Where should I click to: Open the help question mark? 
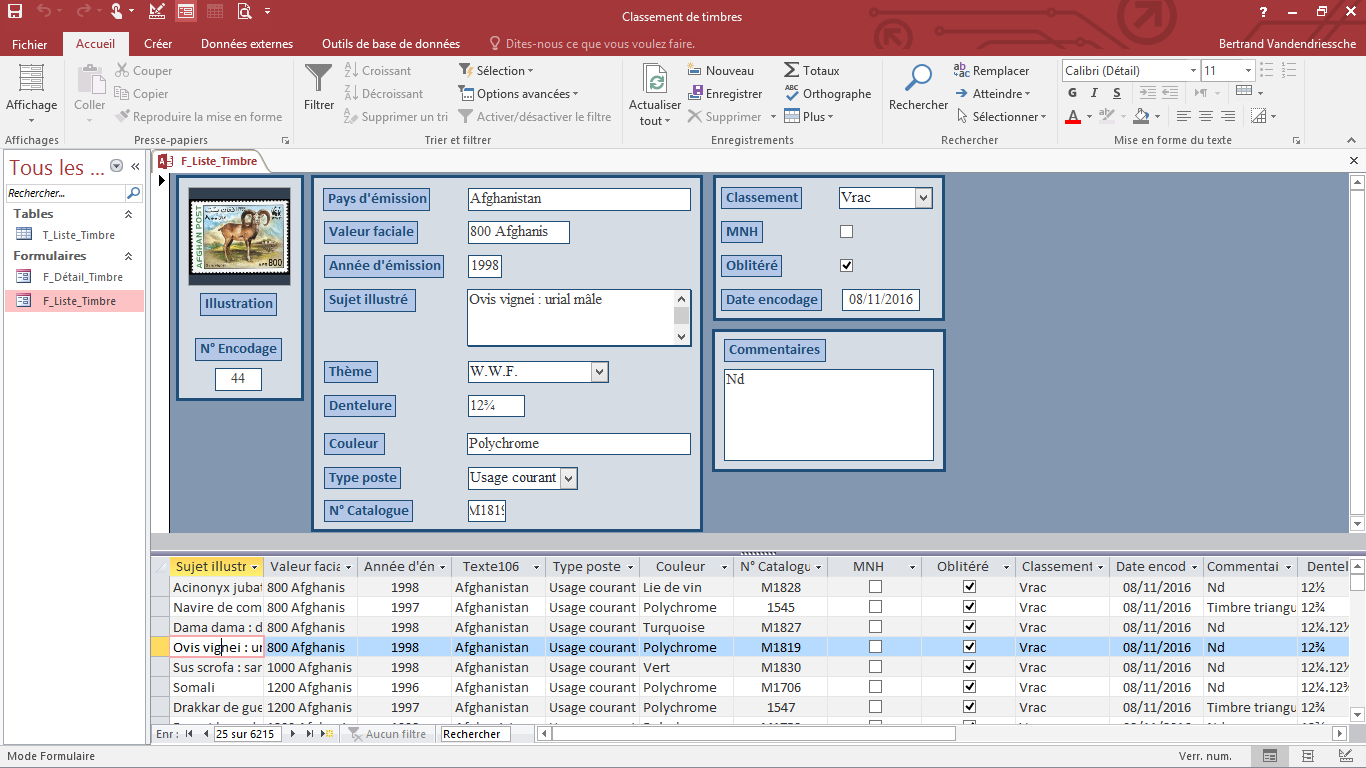tap(1264, 12)
